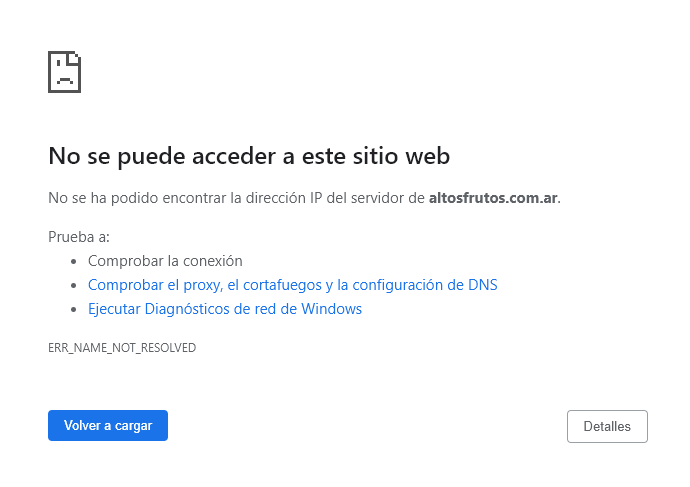Image resolution: width=690 pixels, height=487 pixels.
Task: Open the Detalles button
Action: tap(607, 426)
